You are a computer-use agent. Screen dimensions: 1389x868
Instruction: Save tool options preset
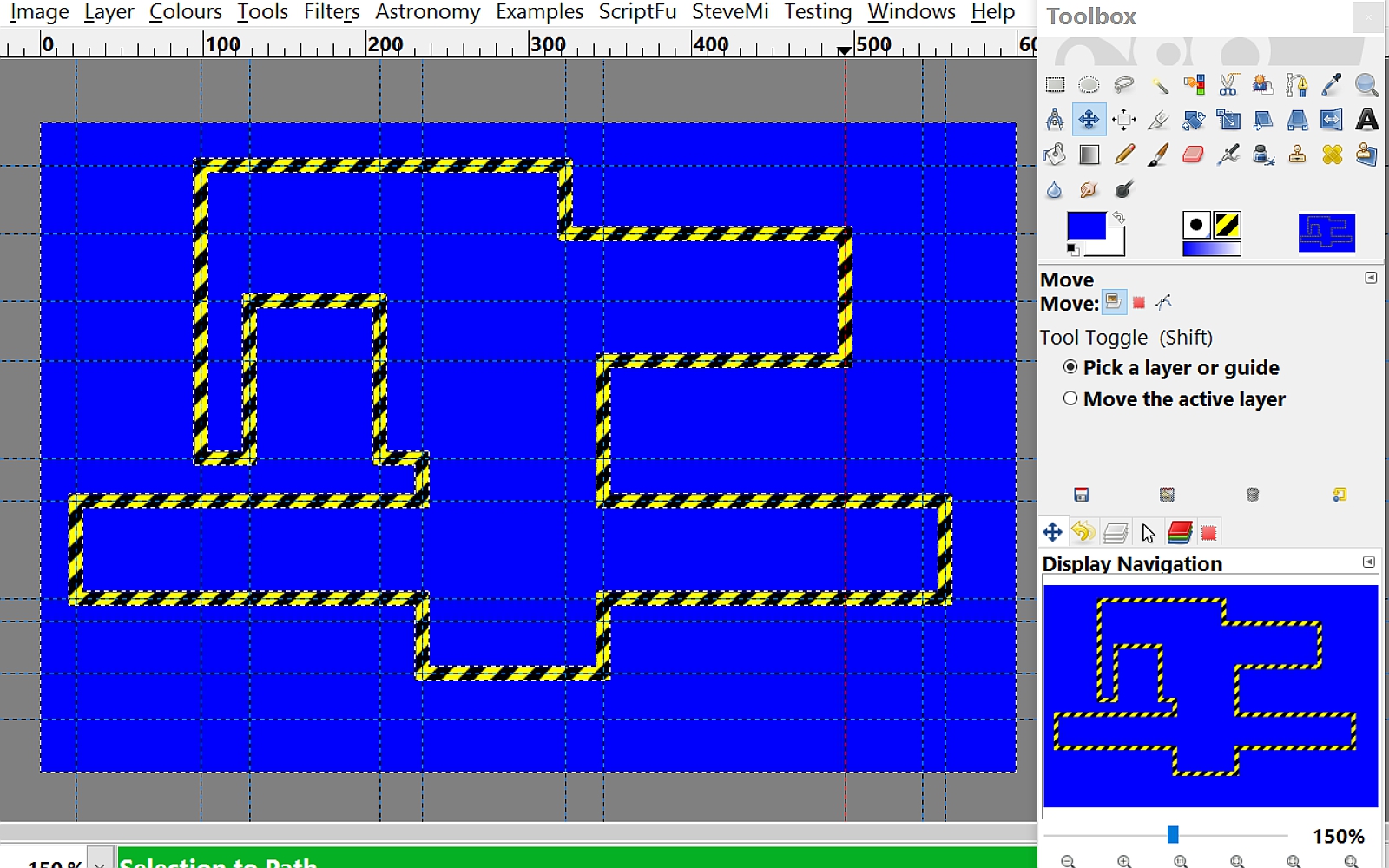(1081, 495)
